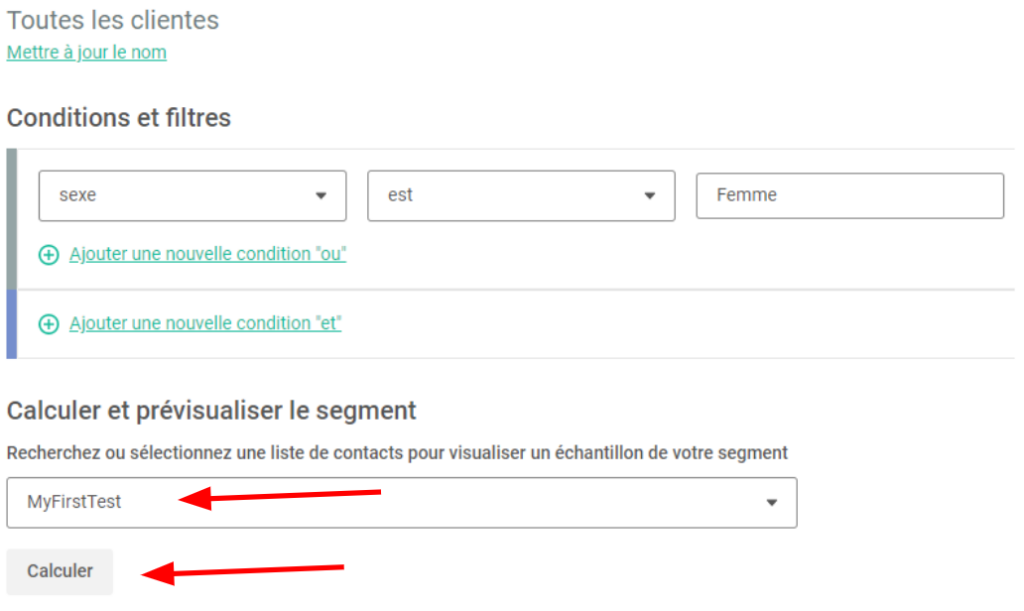
Task: Click the blue bar beside the "et" row
Action: [x=12, y=324]
